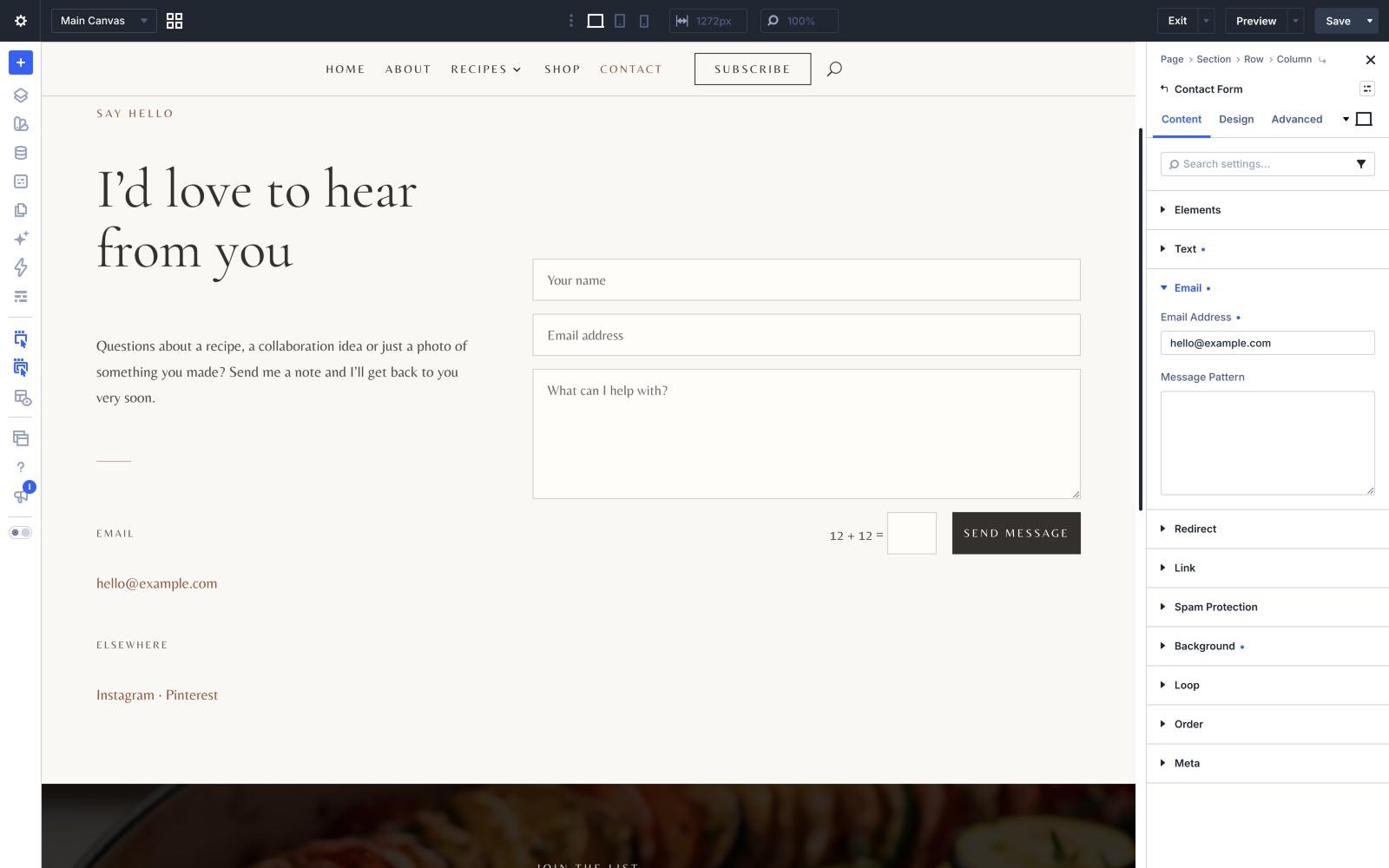1389x868 pixels.
Task: Click the database cylinder icon in sidebar
Action: (x=21, y=153)
